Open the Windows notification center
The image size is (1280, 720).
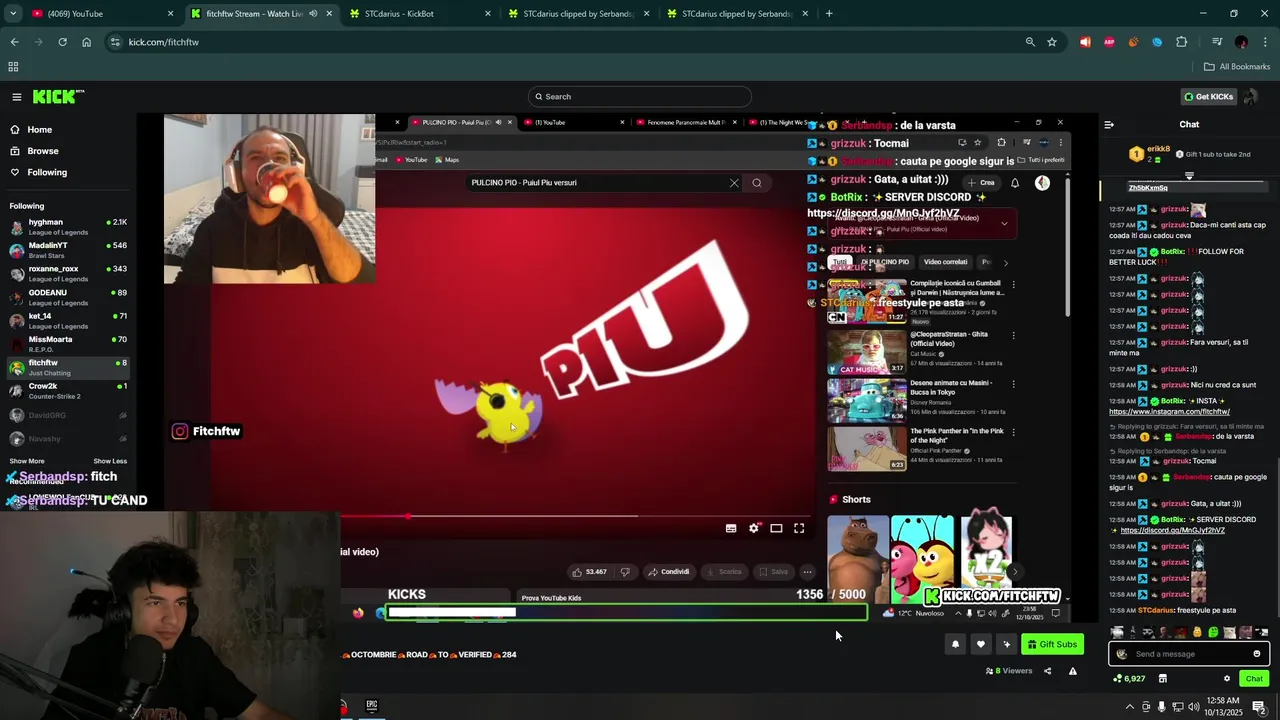1259,707
